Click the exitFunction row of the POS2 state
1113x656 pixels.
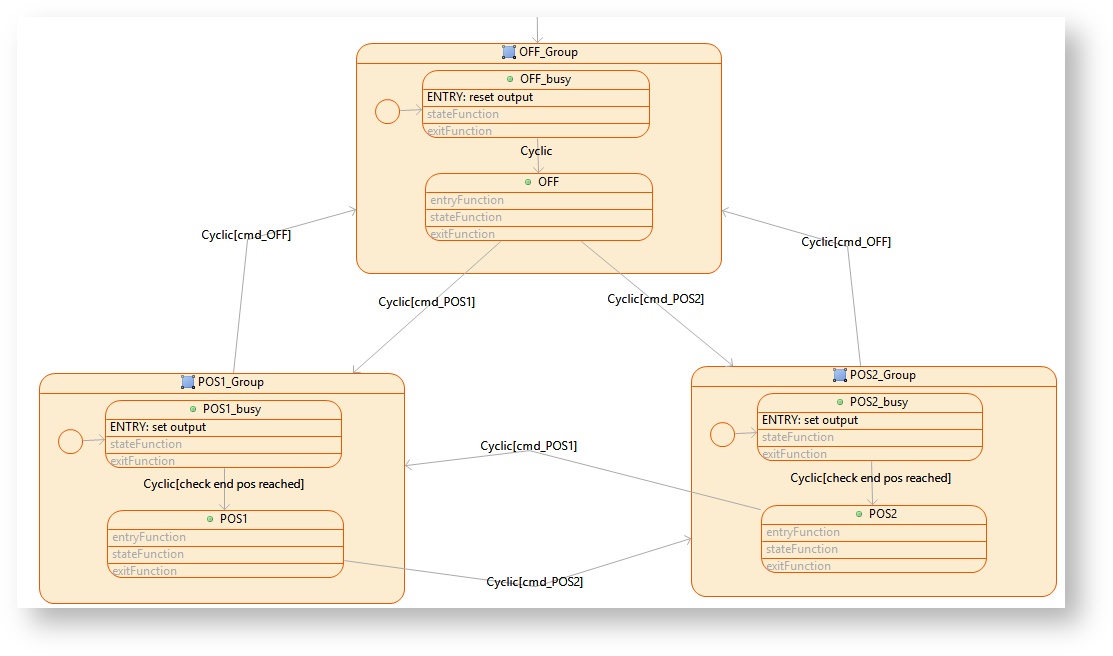coord(873,566)
